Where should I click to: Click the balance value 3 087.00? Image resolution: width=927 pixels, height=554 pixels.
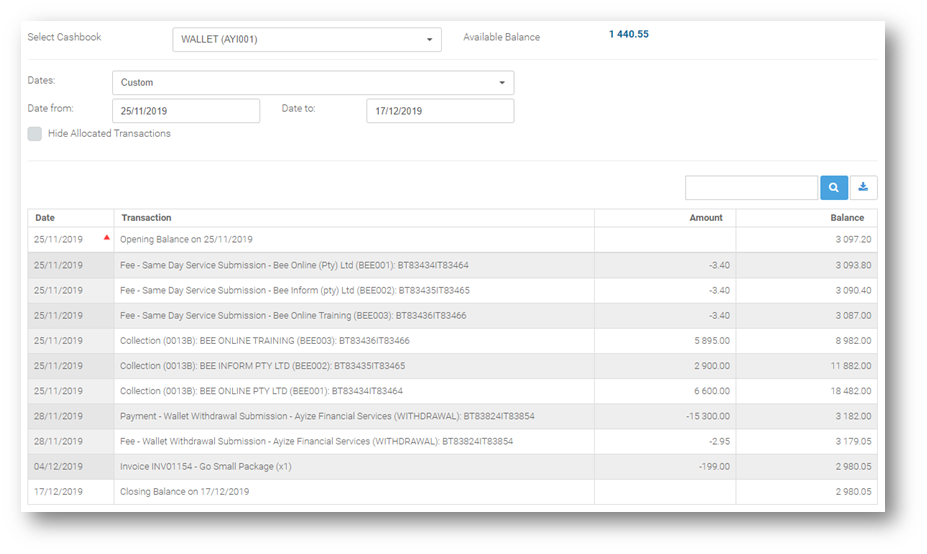[853, 316]
